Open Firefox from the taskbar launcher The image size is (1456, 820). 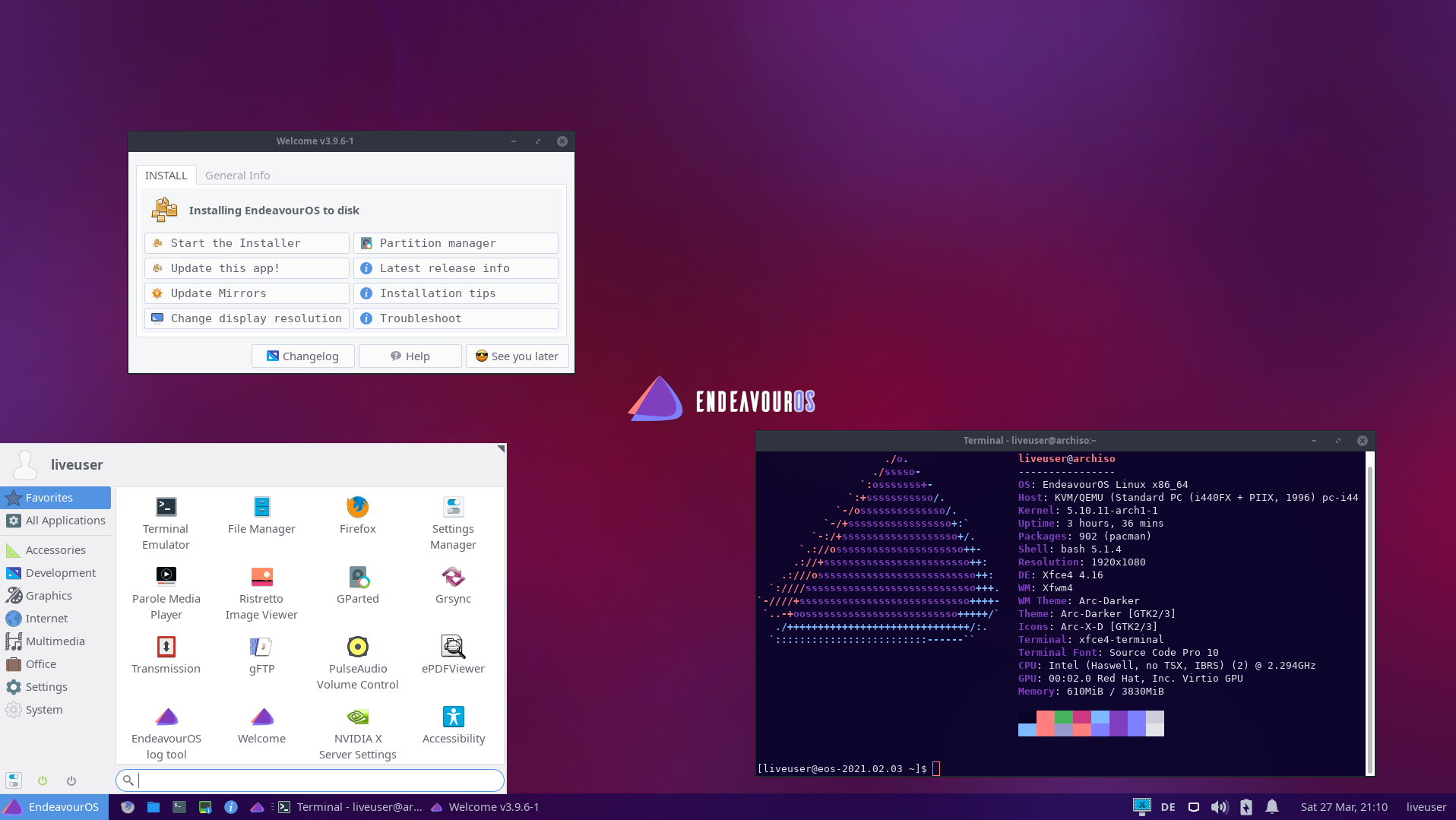tap(128, 807)
